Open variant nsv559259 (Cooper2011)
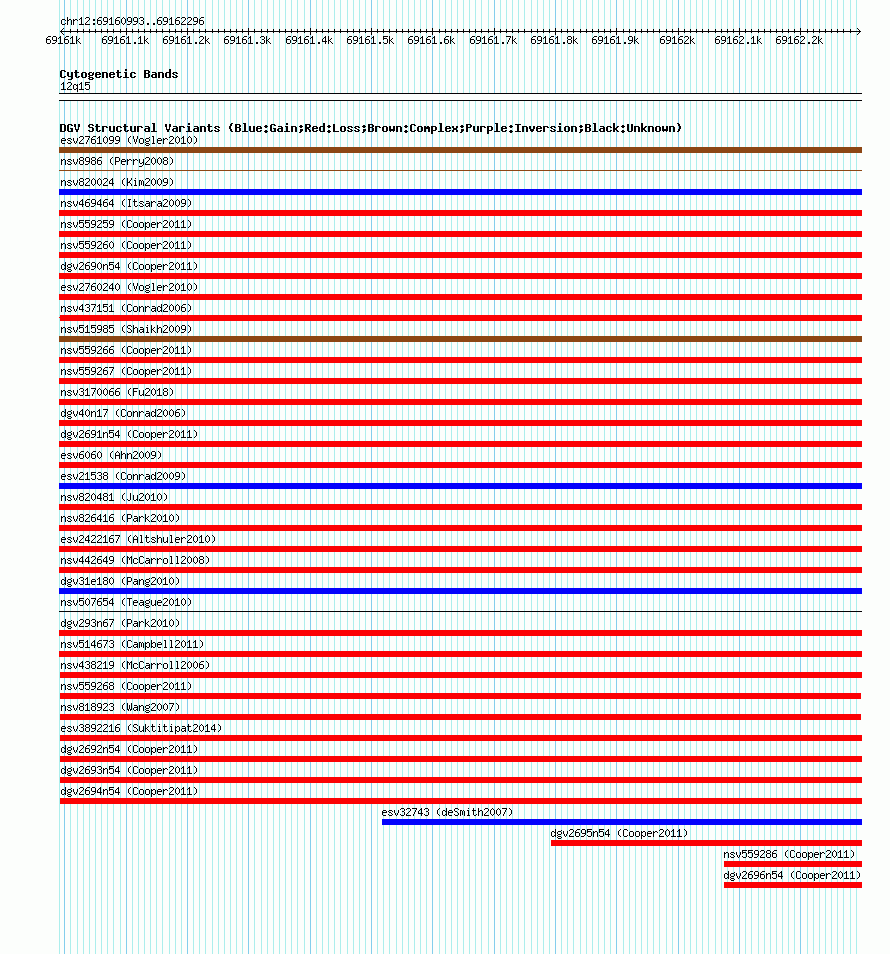890x954 pixels. click(126, 225)
